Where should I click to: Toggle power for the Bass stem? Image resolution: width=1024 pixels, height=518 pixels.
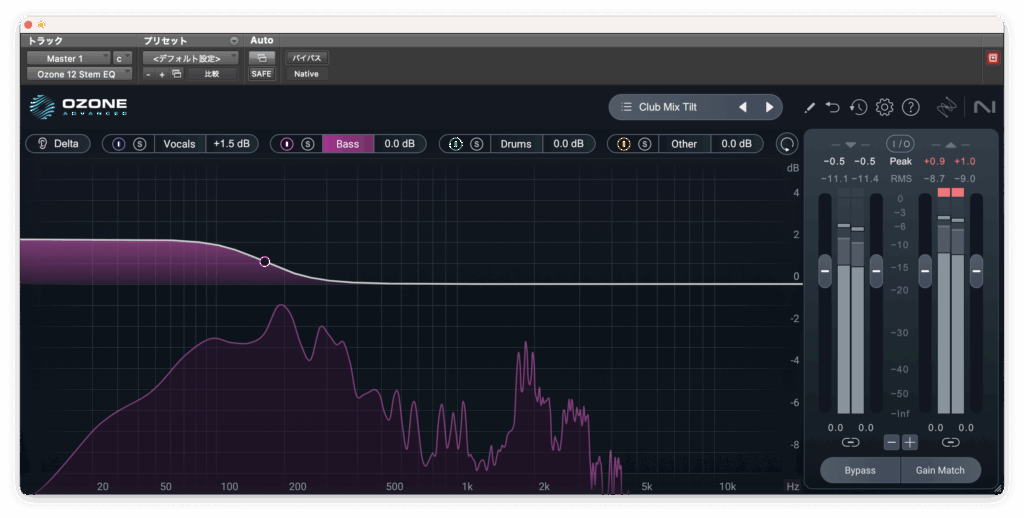pyautogui.click(x=287, y=144)
